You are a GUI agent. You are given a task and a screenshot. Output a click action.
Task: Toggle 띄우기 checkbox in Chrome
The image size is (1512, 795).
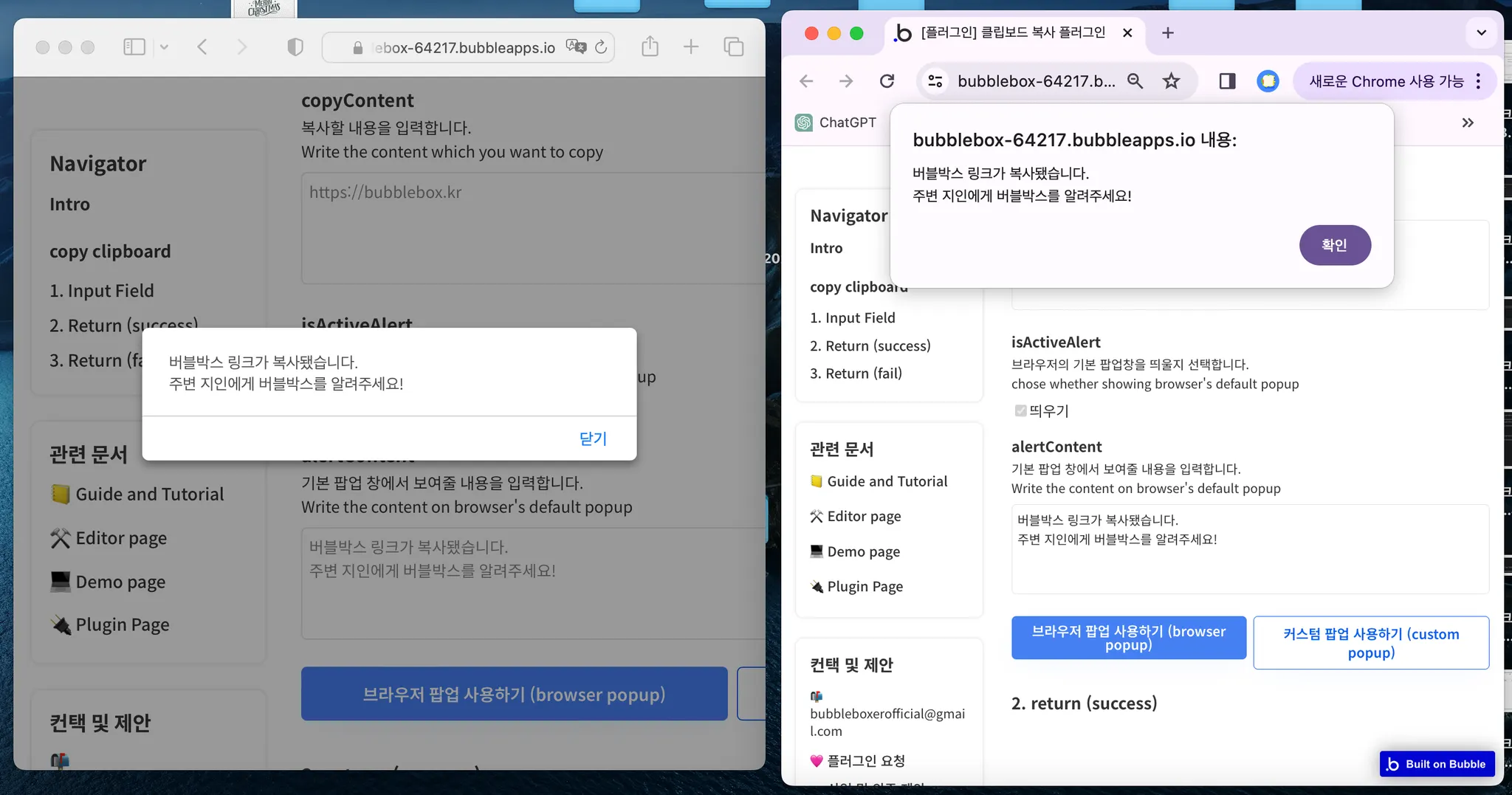point(1020,410)
